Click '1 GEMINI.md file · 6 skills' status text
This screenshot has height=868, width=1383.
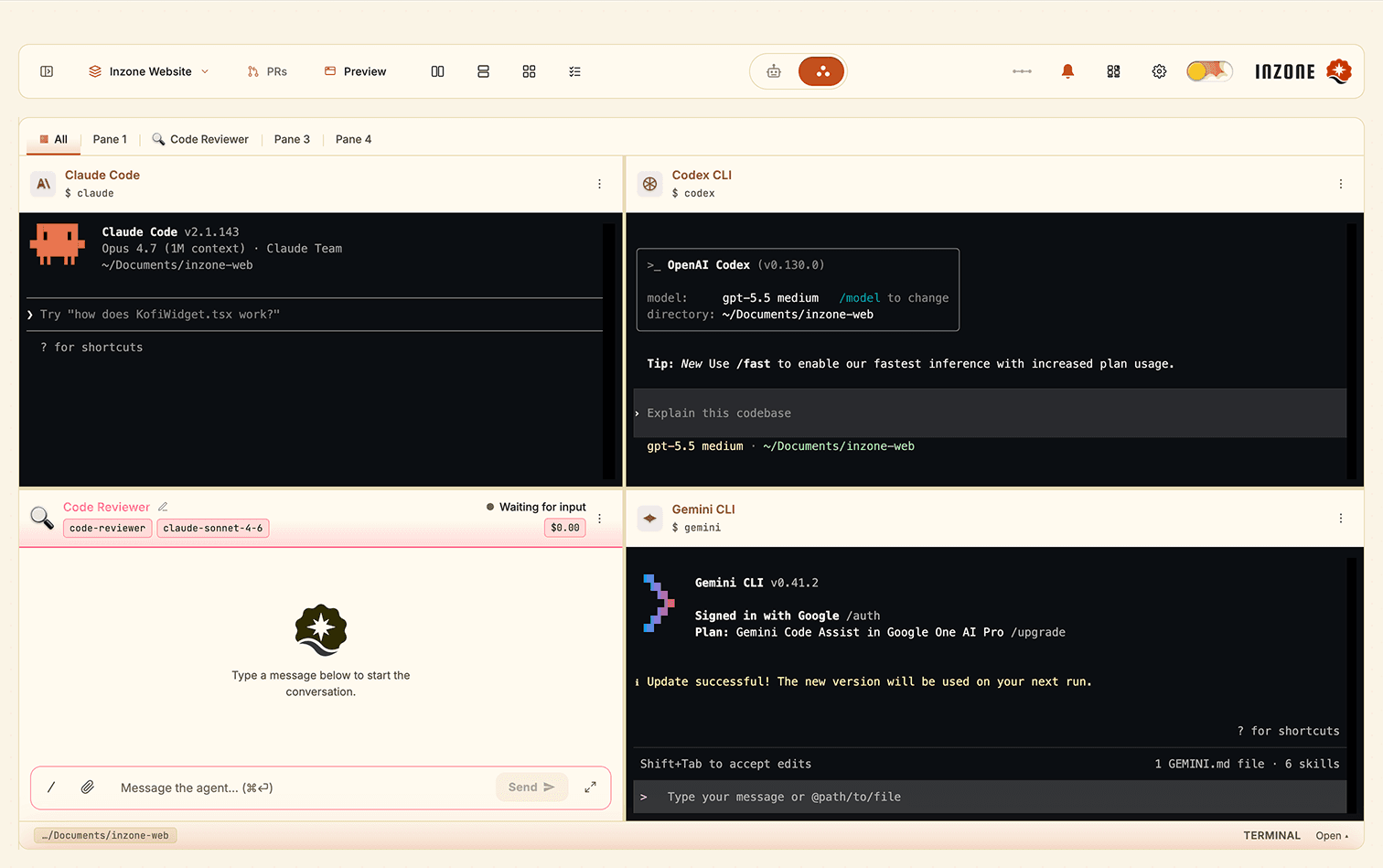tap(1247, 764)
